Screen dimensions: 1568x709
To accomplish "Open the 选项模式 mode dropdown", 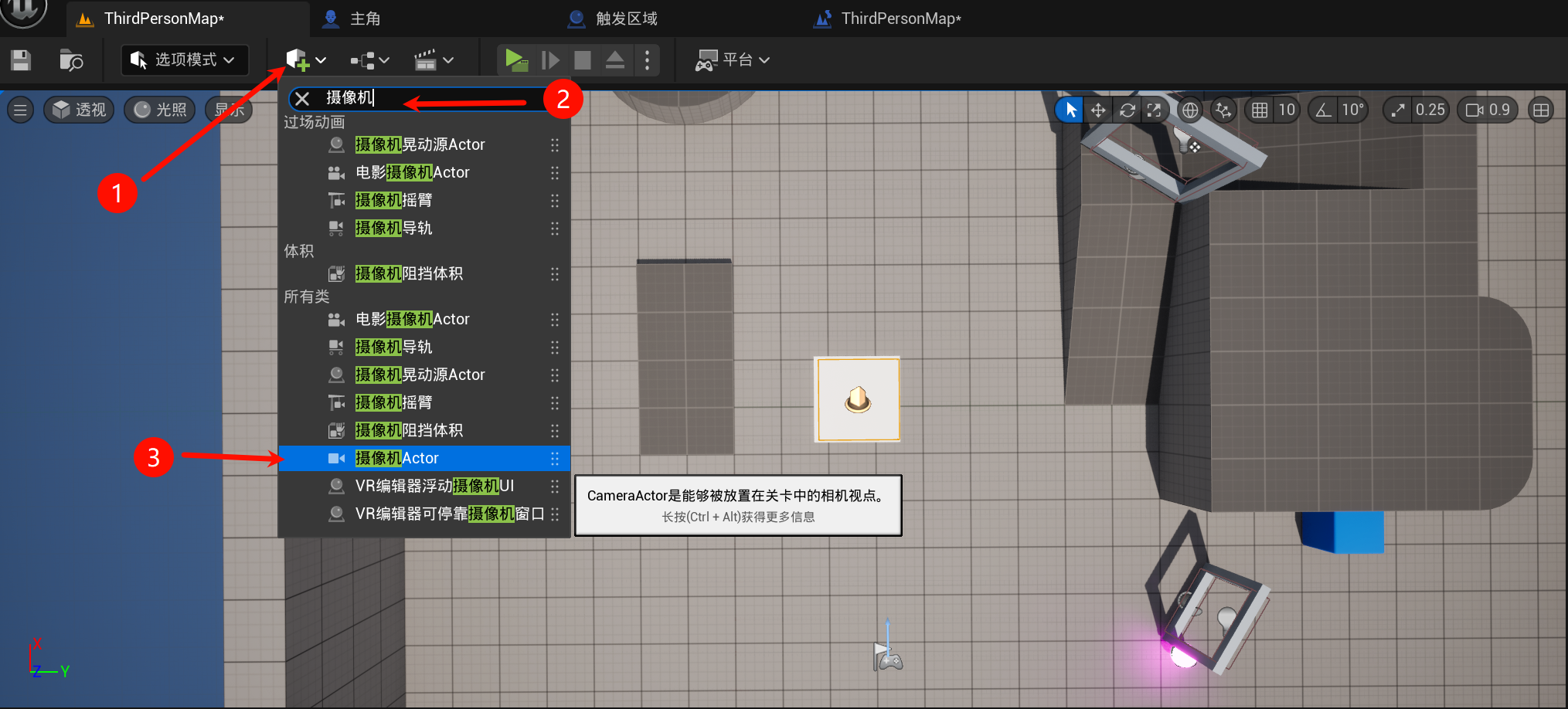I will click(184, 60).
